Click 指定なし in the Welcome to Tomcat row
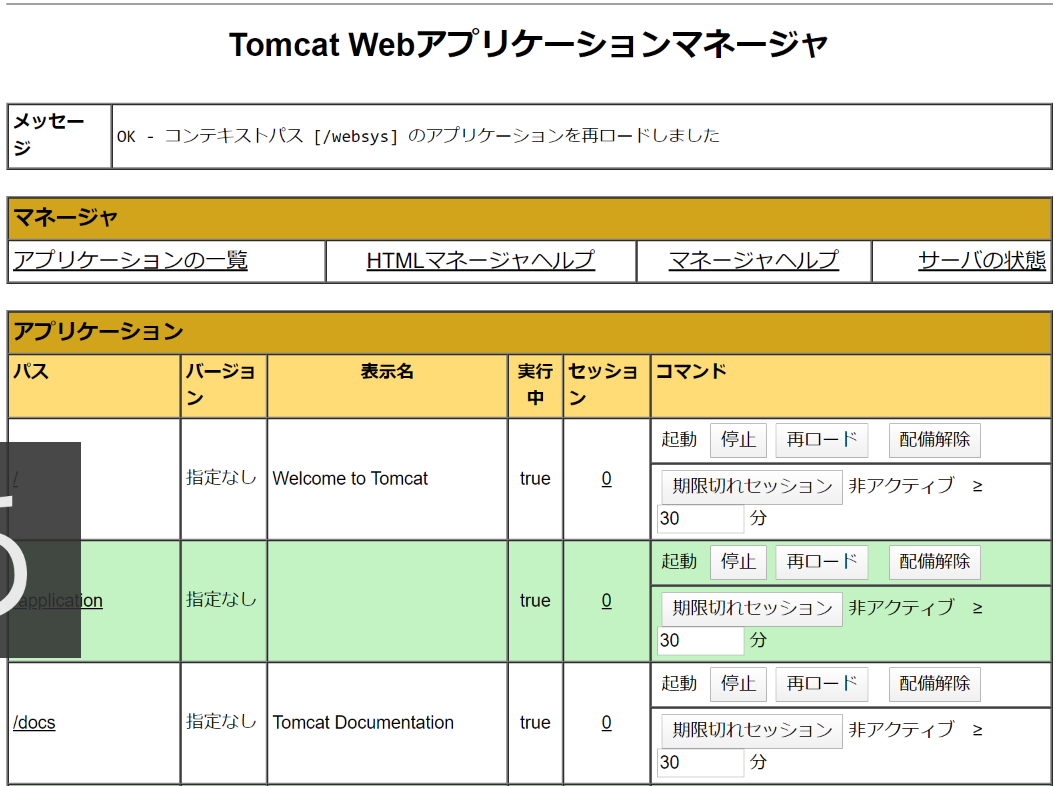This screenshot has height=786, width=1055. pos(221,478)
